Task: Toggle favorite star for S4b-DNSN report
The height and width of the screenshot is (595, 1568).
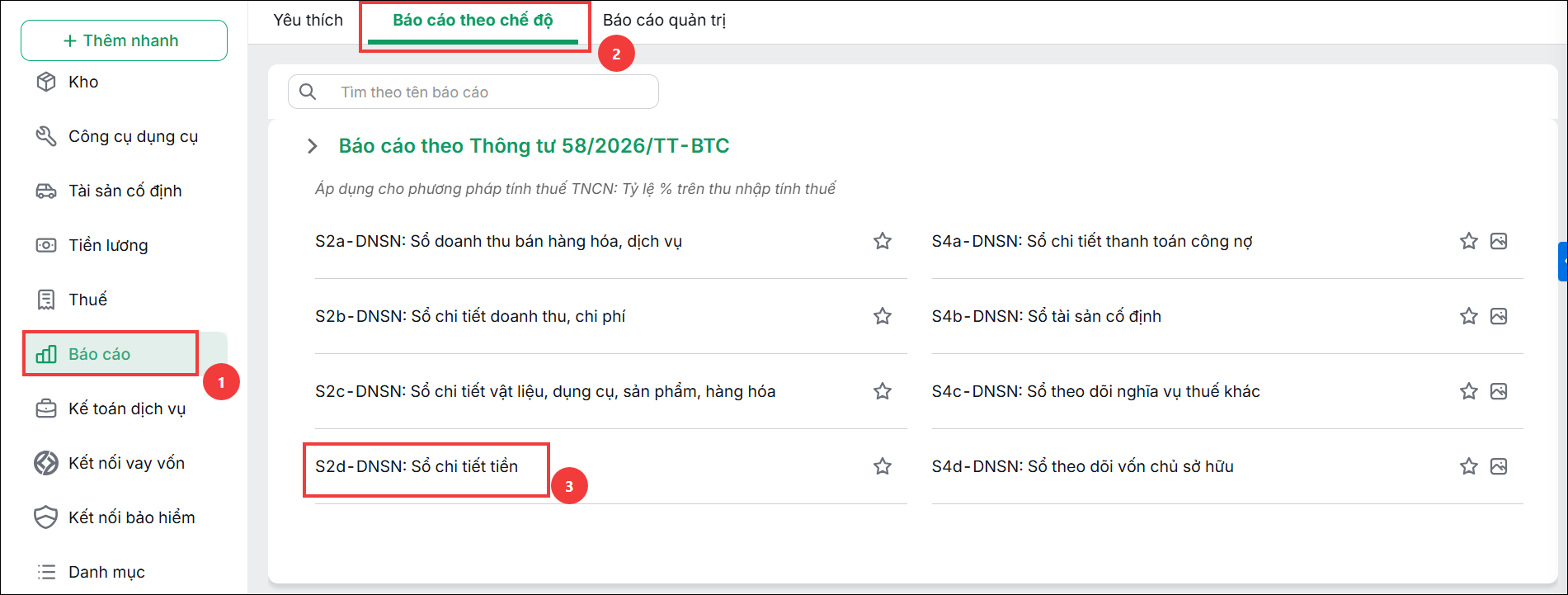Action: click(1469, 316)
